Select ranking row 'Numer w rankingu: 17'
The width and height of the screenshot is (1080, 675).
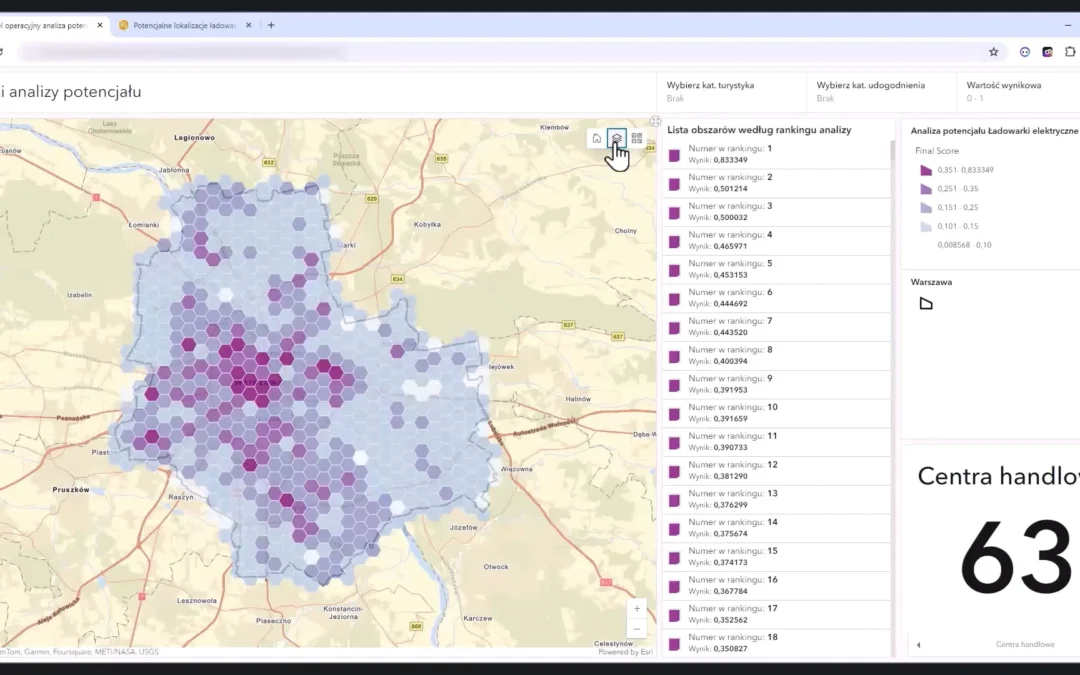(776, 614)
